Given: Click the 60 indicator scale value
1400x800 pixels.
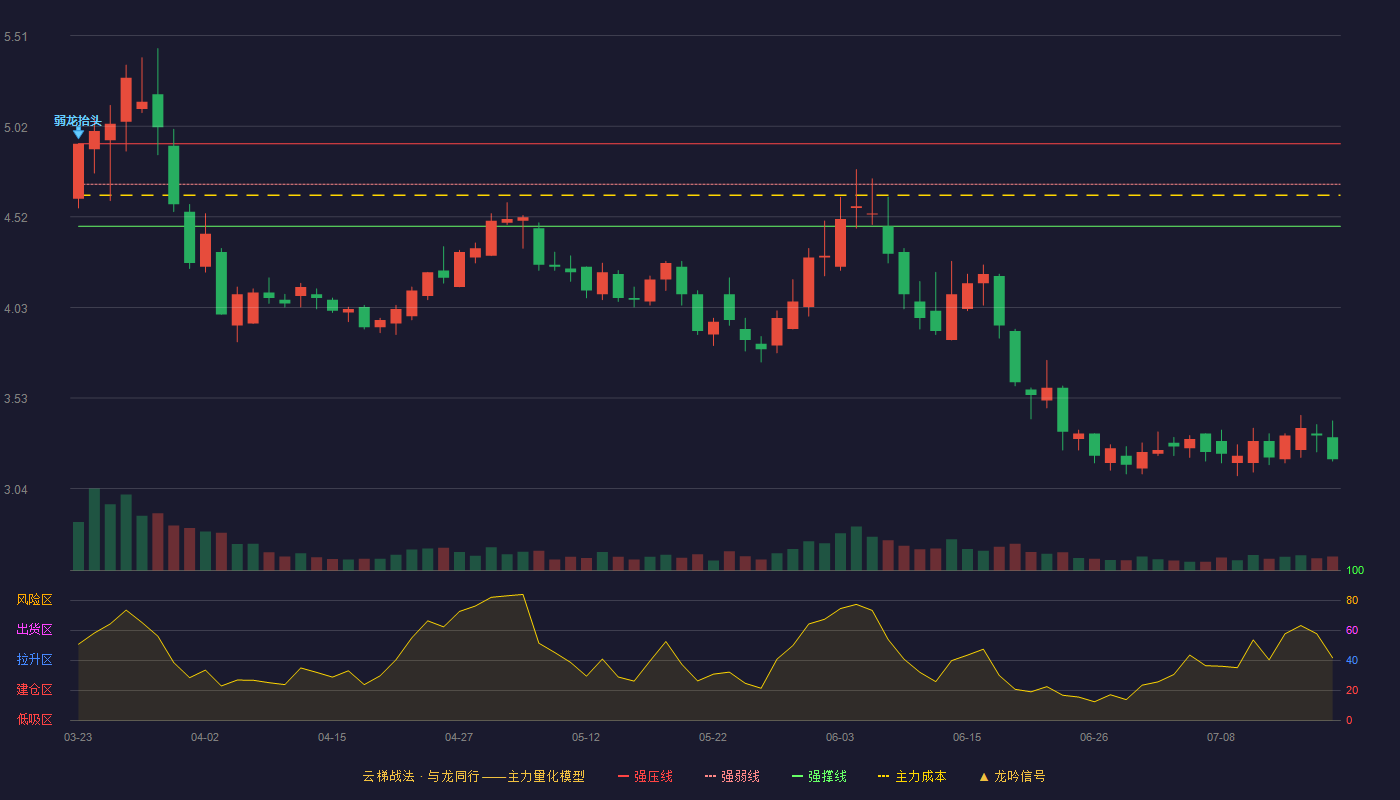Looking at the screenshot, I should 1352,630.
